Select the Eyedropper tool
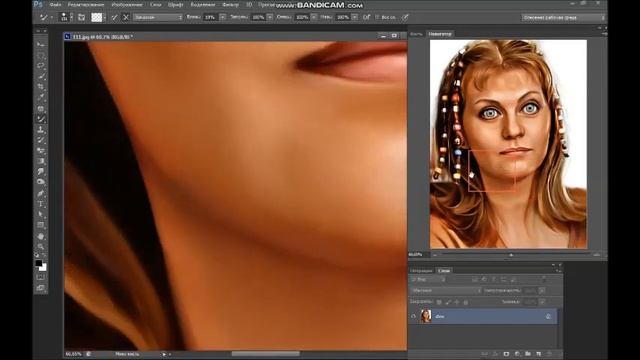This screenshot has height=360, width=640. pyautogui.click(x=41, y=97)
